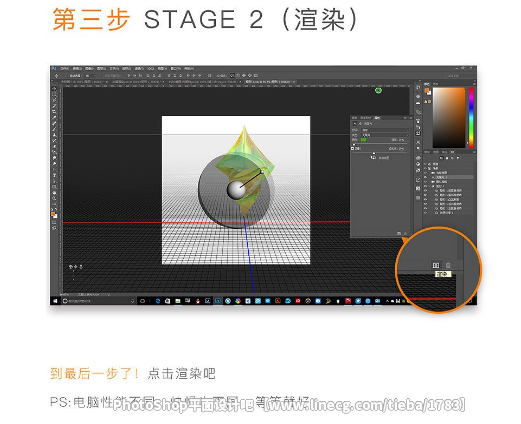Click the out-of-gamut warning icon in Color panel
Viewport: 521px width, 424px height.
(x=426, y=102)
